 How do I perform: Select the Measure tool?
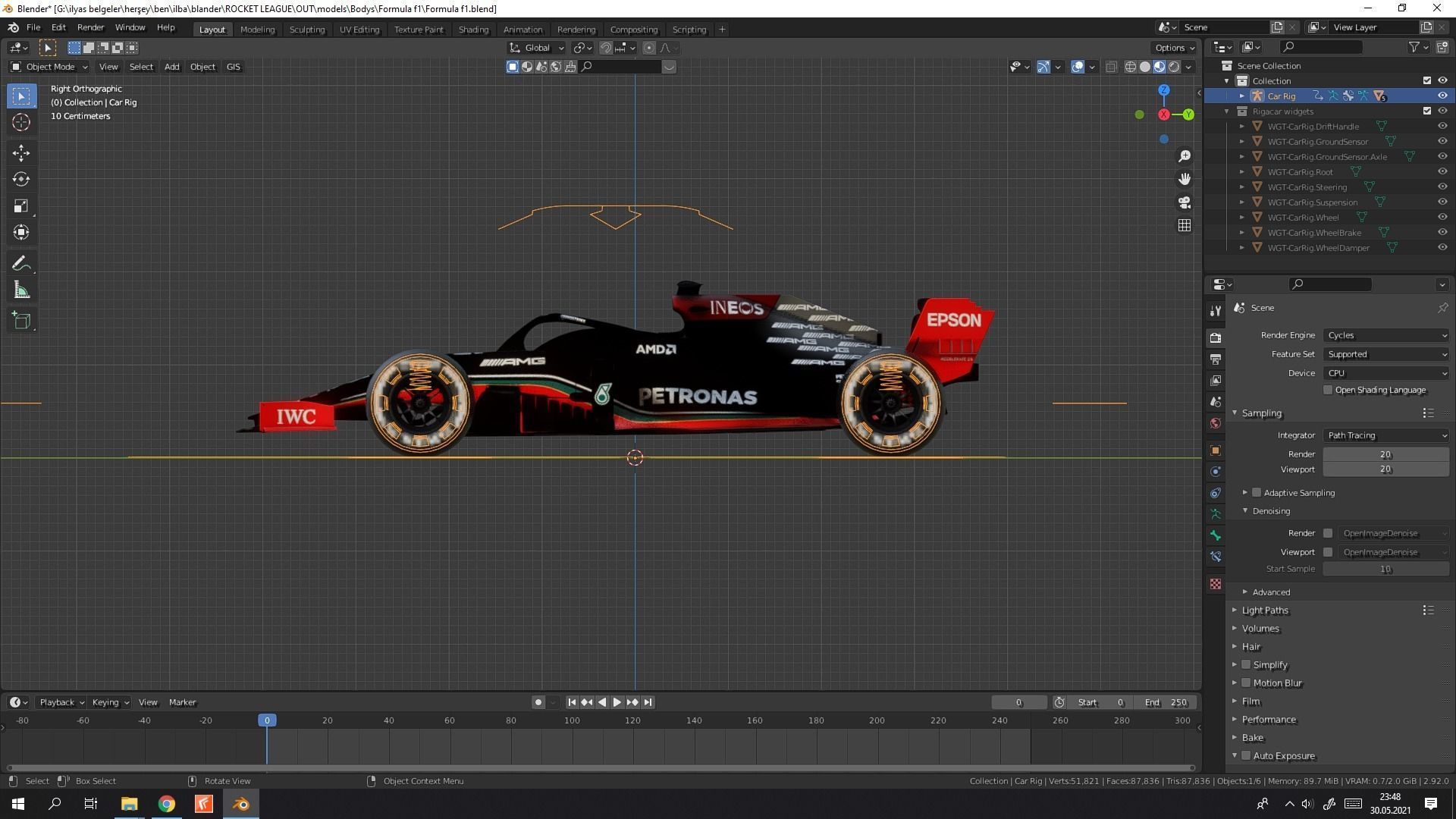click(x=21, y=290)
